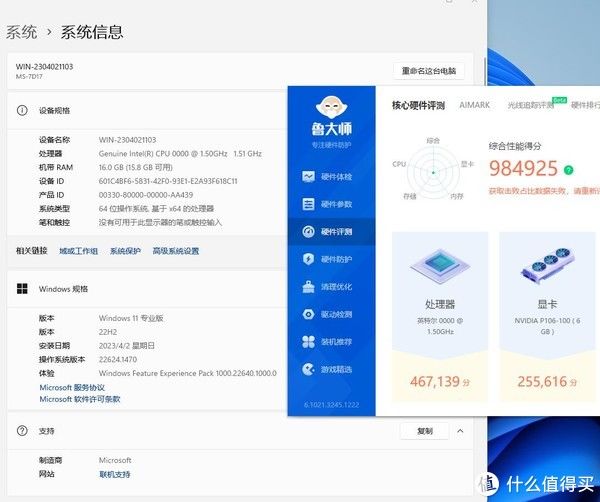Click the 安装日期 value 2023/4/2
The image size is (600, 502).
pos(127,346)
